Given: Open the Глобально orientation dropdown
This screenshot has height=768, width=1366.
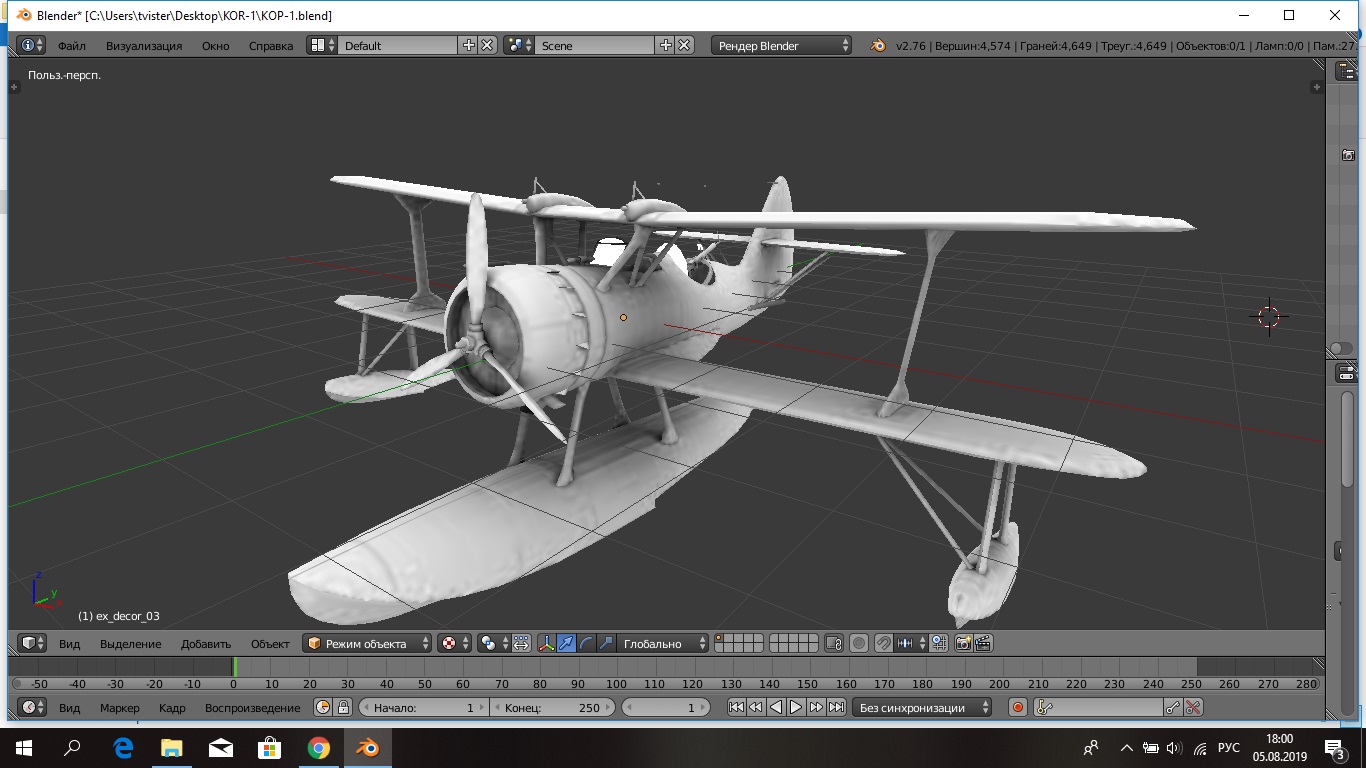Looking at the screenshot, I should pyautogui.click(x=661, y=644).
